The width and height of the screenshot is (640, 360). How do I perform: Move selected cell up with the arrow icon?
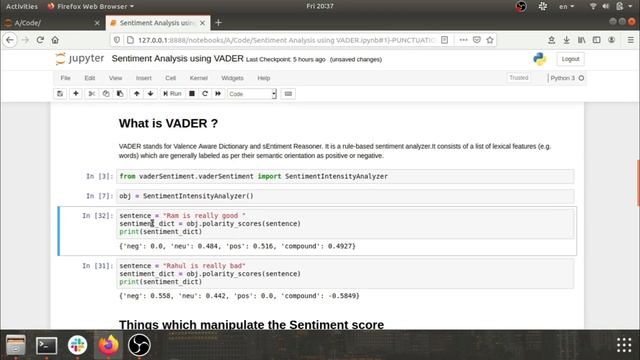click(x=137, y=93)
